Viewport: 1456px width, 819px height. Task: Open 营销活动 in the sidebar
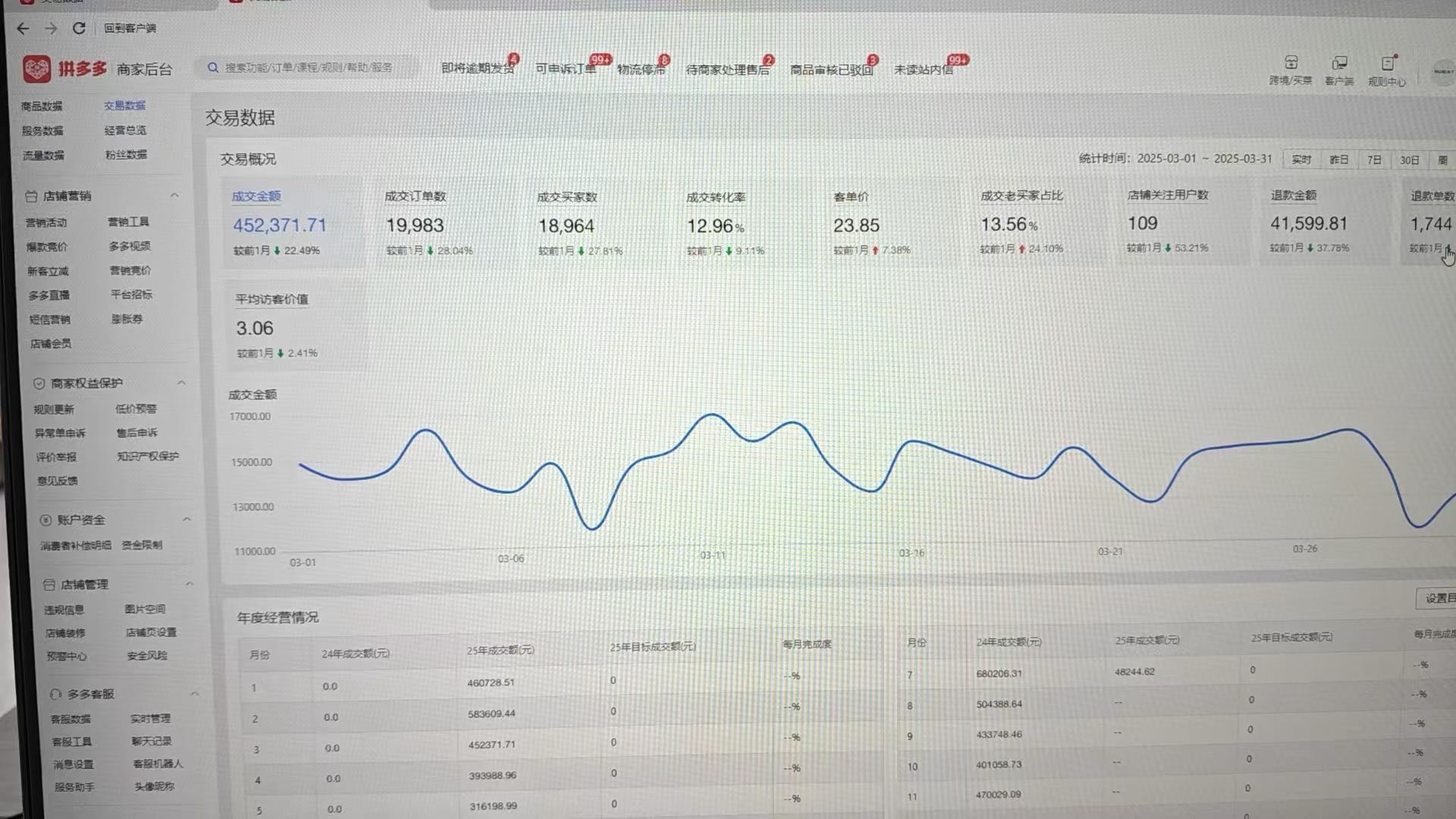46,223
